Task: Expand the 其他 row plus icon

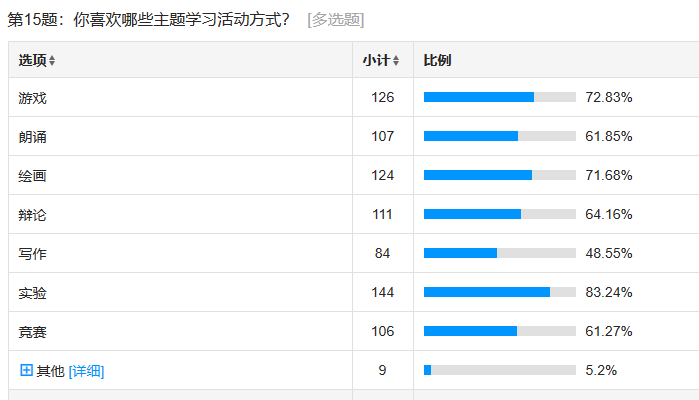Action: pos(26,370)
